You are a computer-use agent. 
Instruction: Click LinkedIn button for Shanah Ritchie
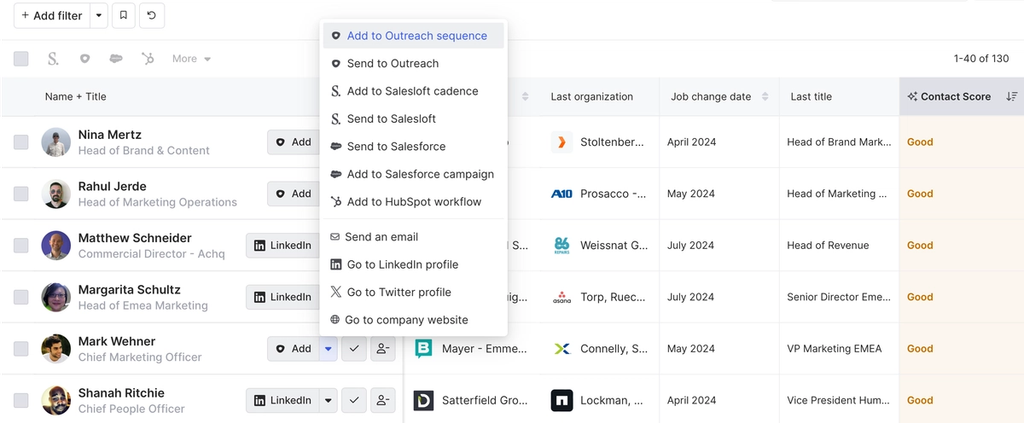point(283,400)
